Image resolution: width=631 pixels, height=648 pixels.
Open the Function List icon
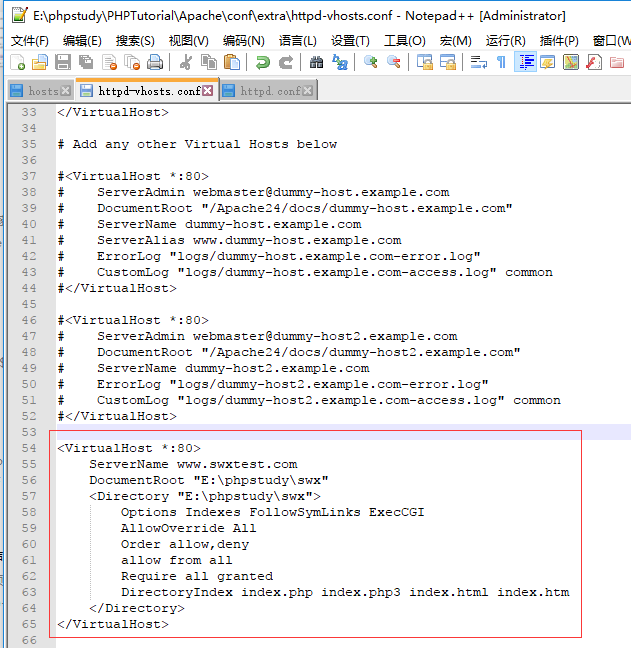point(594,62)
